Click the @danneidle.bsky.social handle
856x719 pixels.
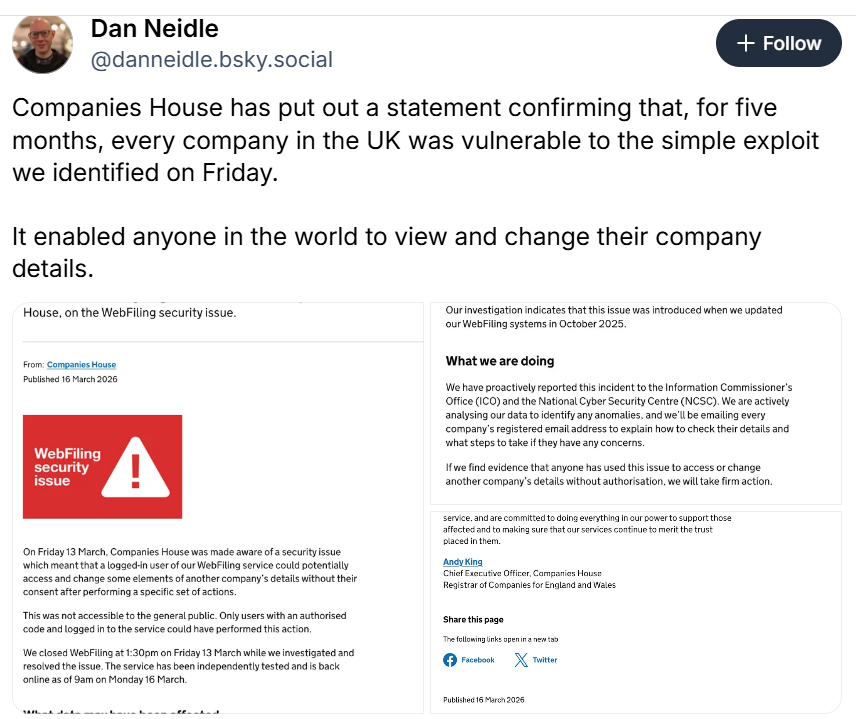(212, 60)
